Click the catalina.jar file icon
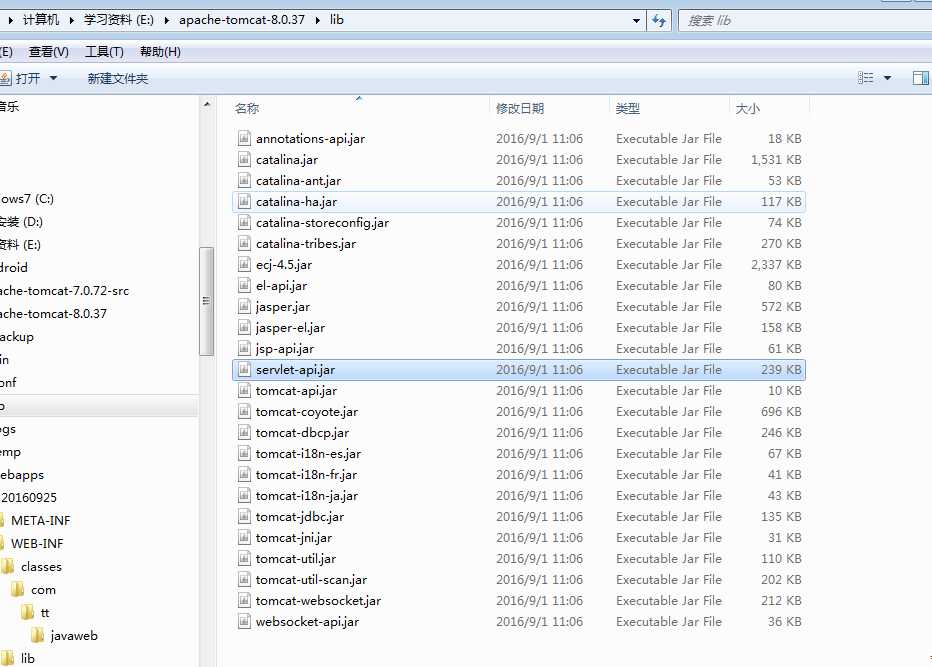Screen dimensions: 932x667 (244, 159)
